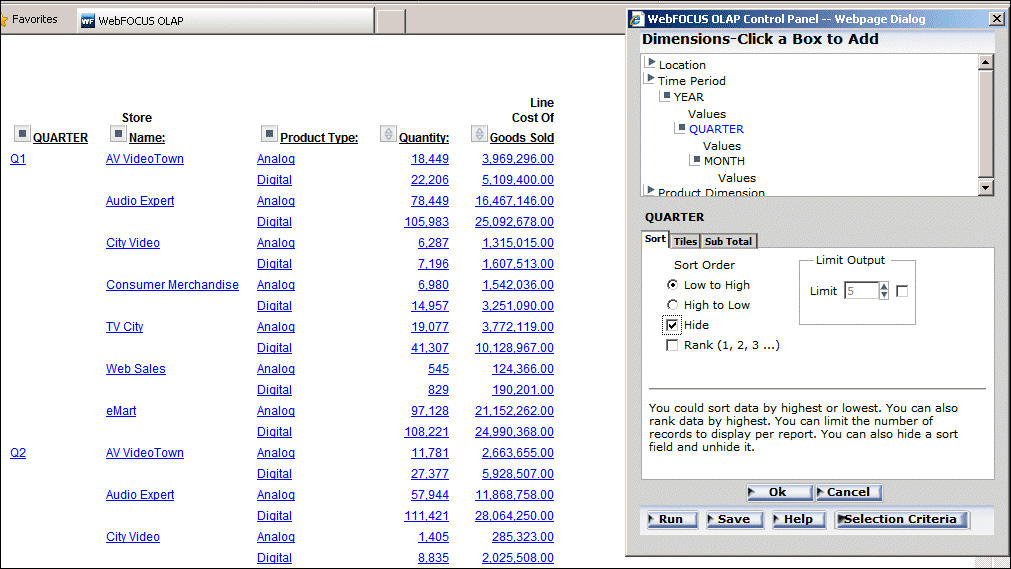
Task: Click Values under MONTH in tree
Action: (736, 178)
